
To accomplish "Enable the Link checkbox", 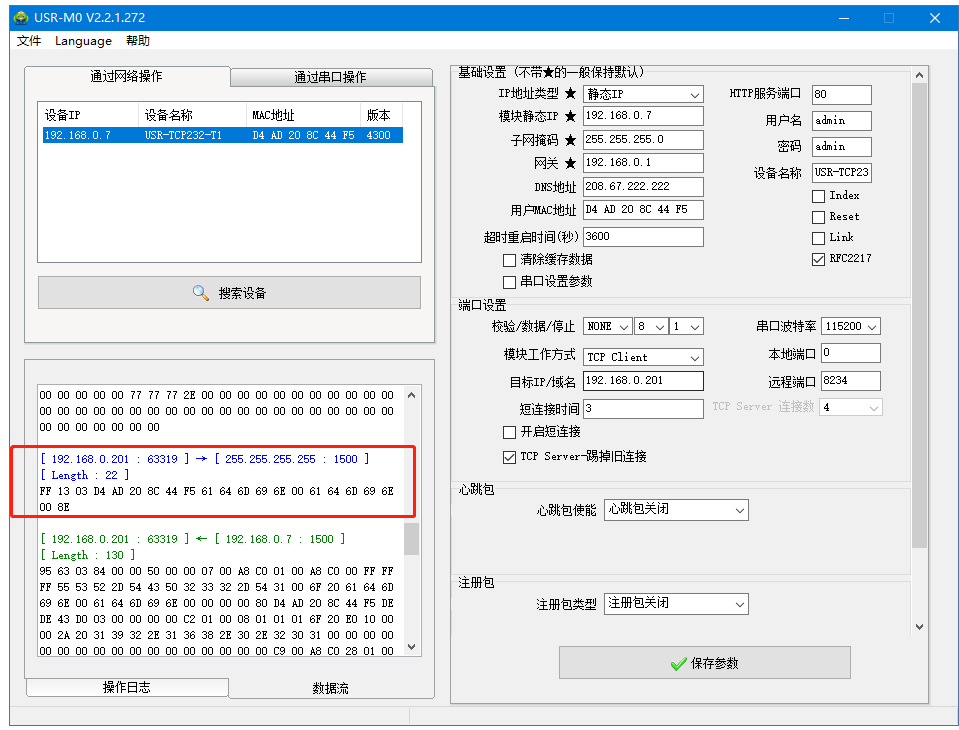I will (819, 238).
